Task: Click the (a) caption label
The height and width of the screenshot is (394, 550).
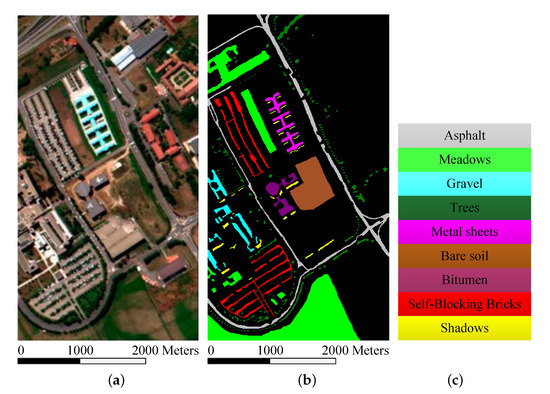Action: [116, 380]
